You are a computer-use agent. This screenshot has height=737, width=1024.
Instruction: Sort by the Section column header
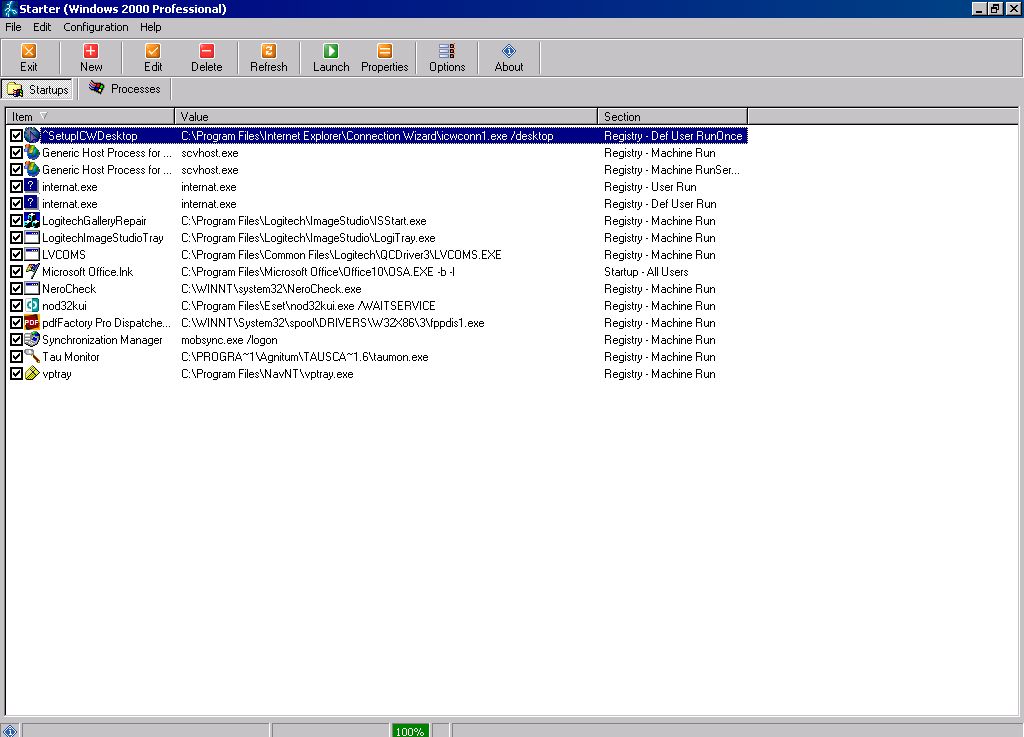[x=671, y=117]
